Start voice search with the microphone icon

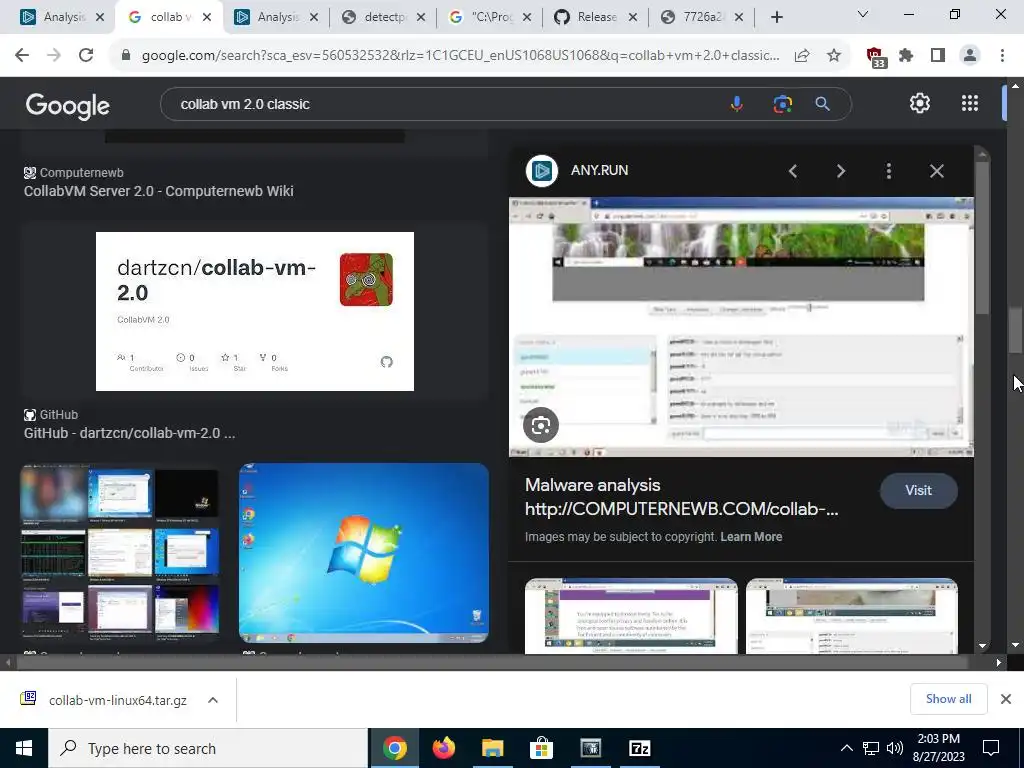click(x=737, y=104)
